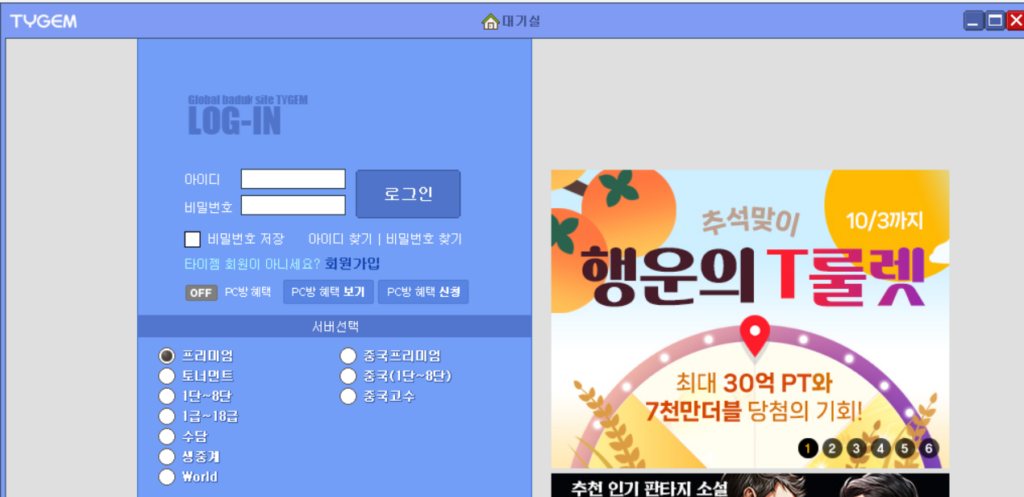Select the 토너먼트 server radio button
Screen dimensions: 1024x497
pyautogui.click(x=167, y=376)
